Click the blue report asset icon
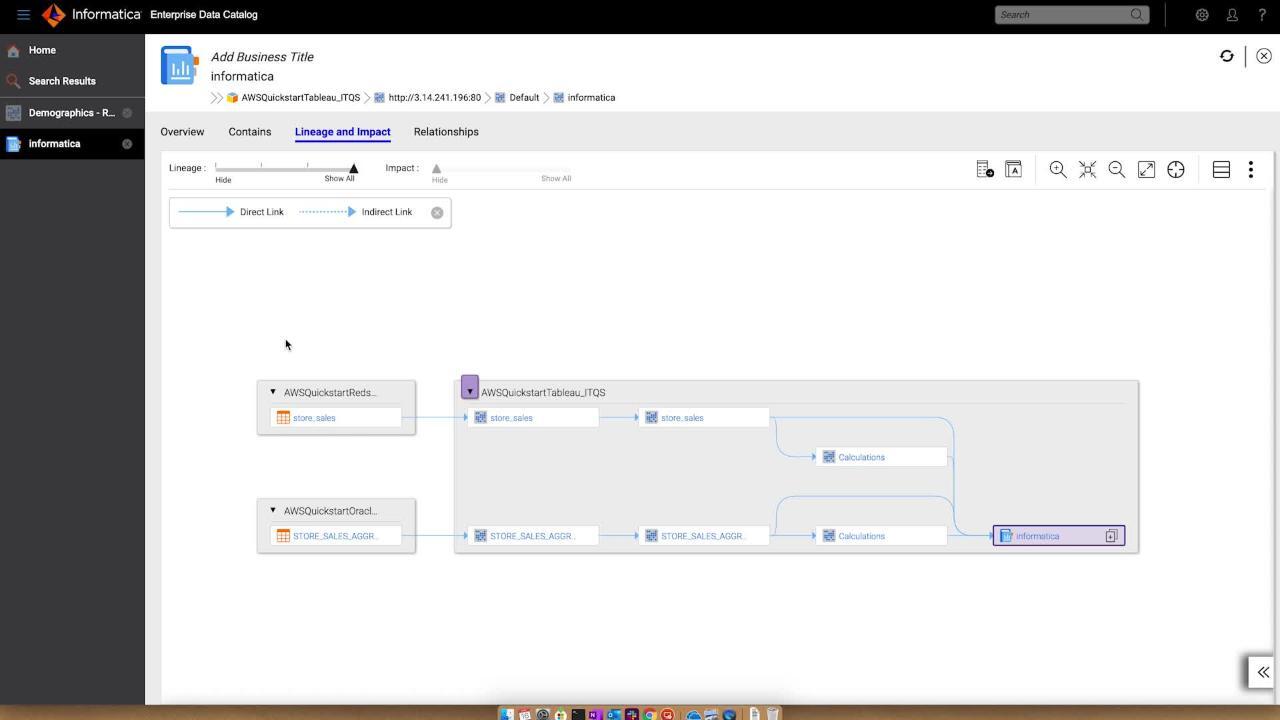Image resolution: width=1280 pixels, height=720 pixels. point(180,65)
